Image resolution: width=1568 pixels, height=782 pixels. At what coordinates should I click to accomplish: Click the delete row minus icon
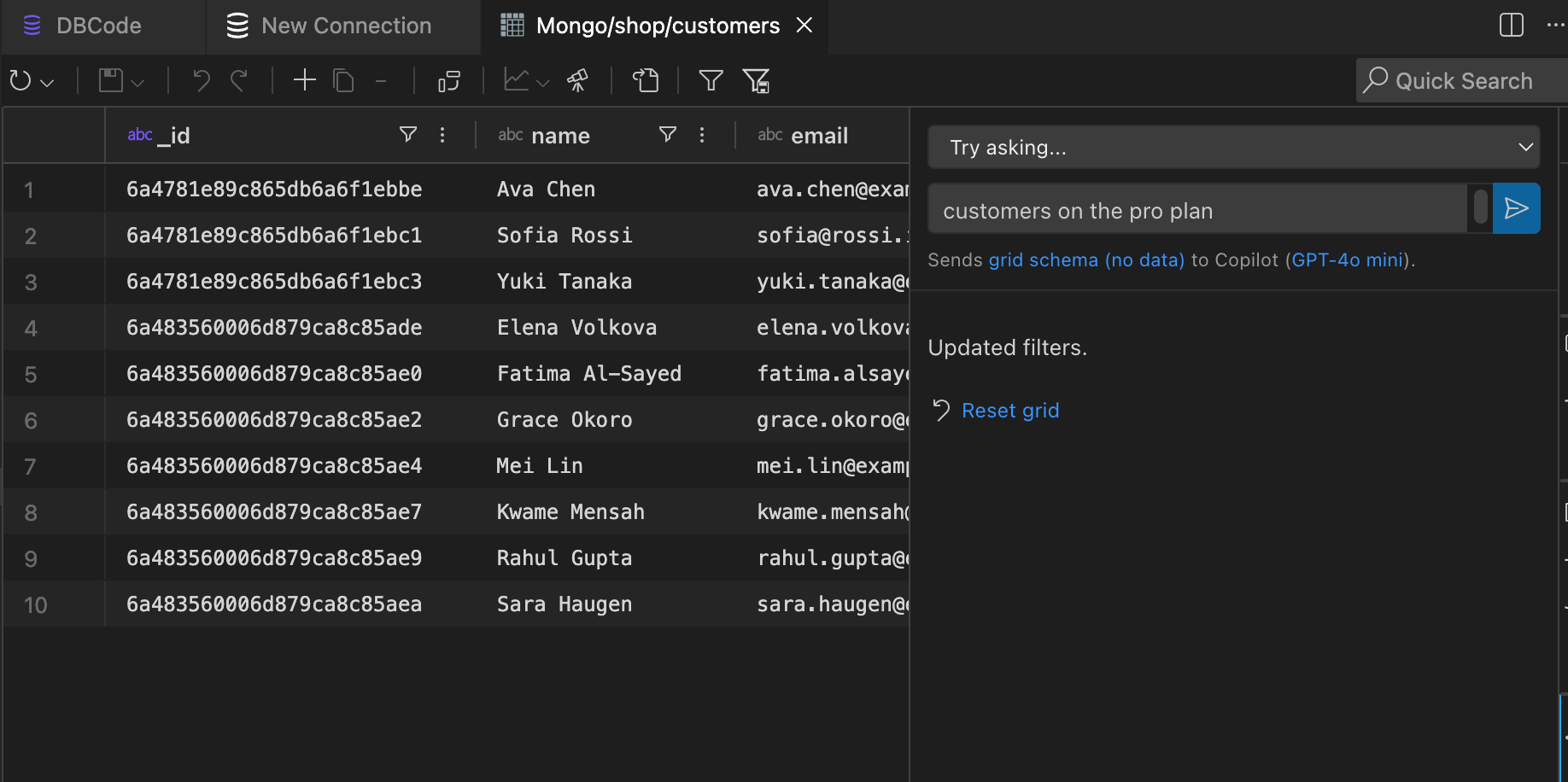click(x=381, y=81)
